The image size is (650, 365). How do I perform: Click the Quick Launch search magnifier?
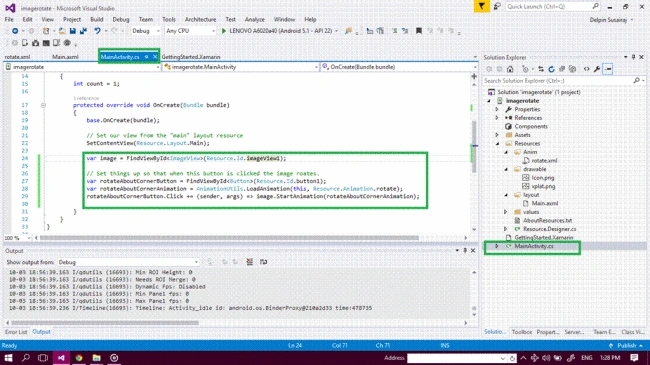(596, 6)
